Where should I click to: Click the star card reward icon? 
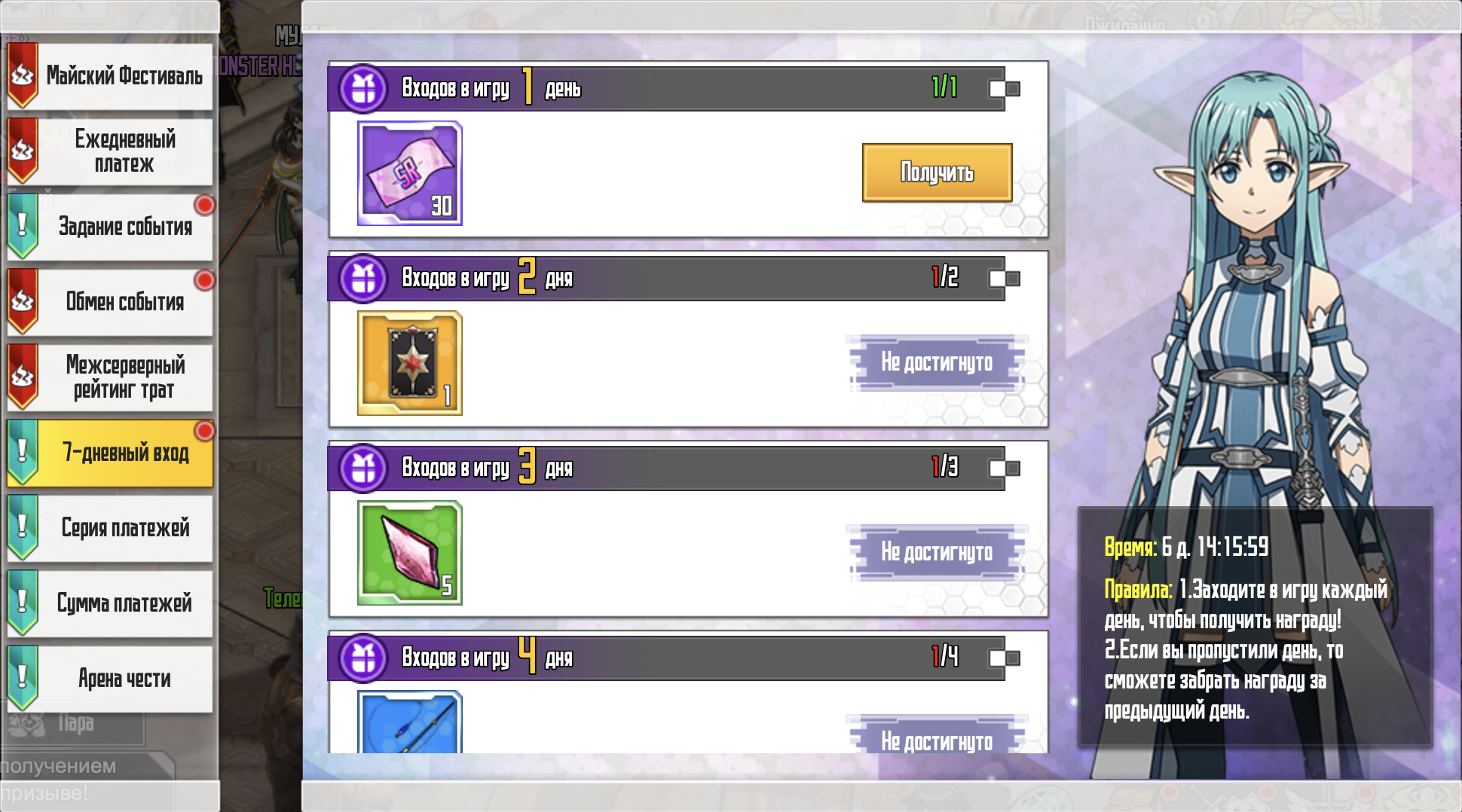coord(409,363)
